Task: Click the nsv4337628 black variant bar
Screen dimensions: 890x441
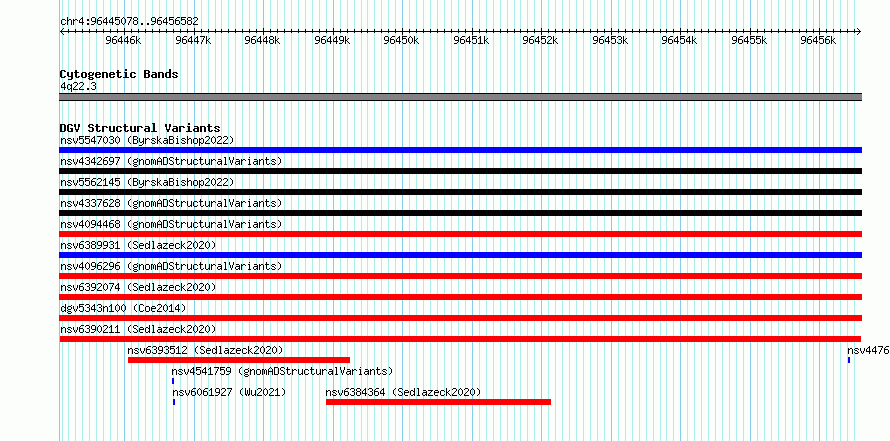Action: 460,213
